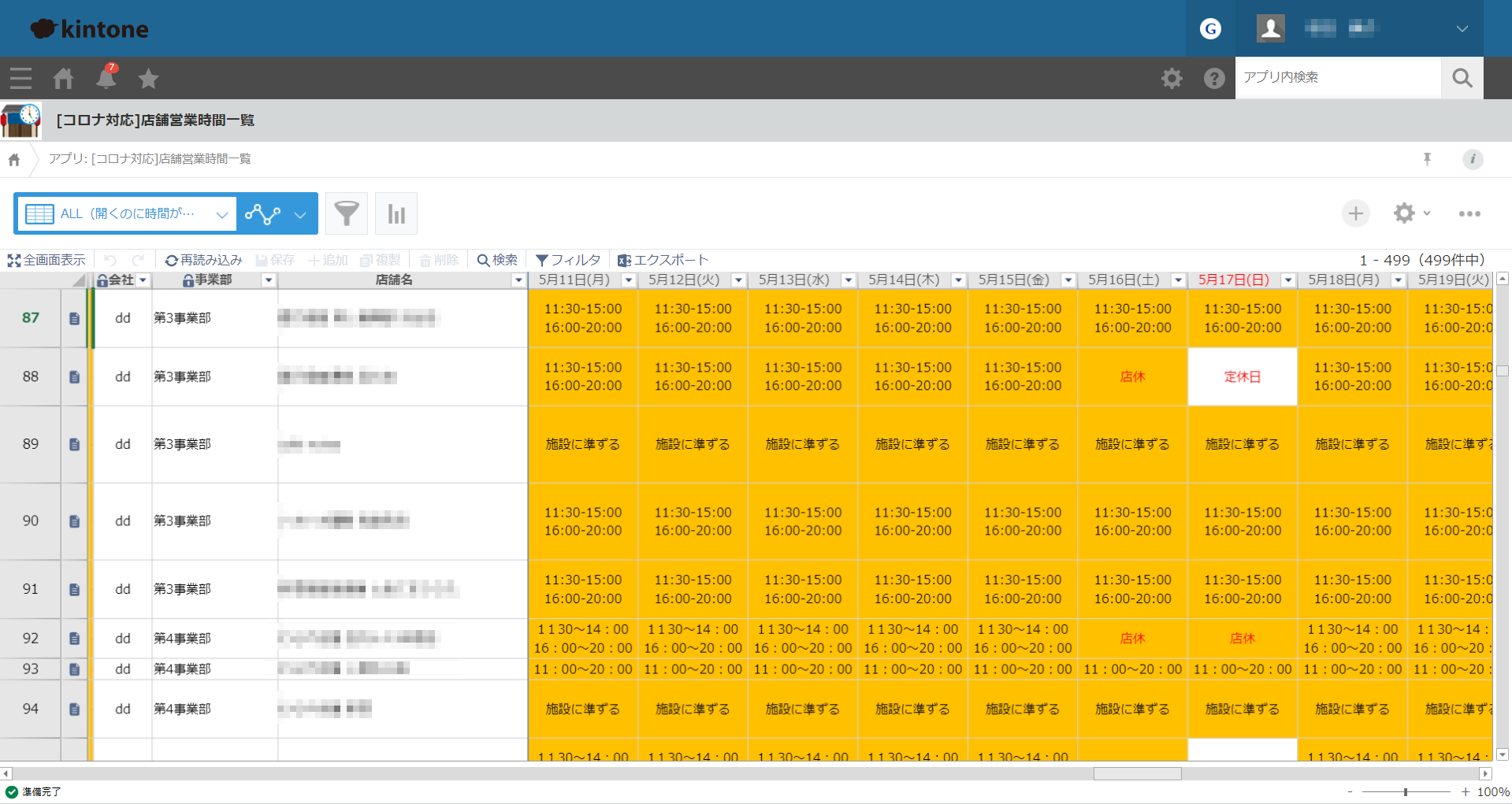Open the 会社 column filter dropdown

tap(143, 280)
